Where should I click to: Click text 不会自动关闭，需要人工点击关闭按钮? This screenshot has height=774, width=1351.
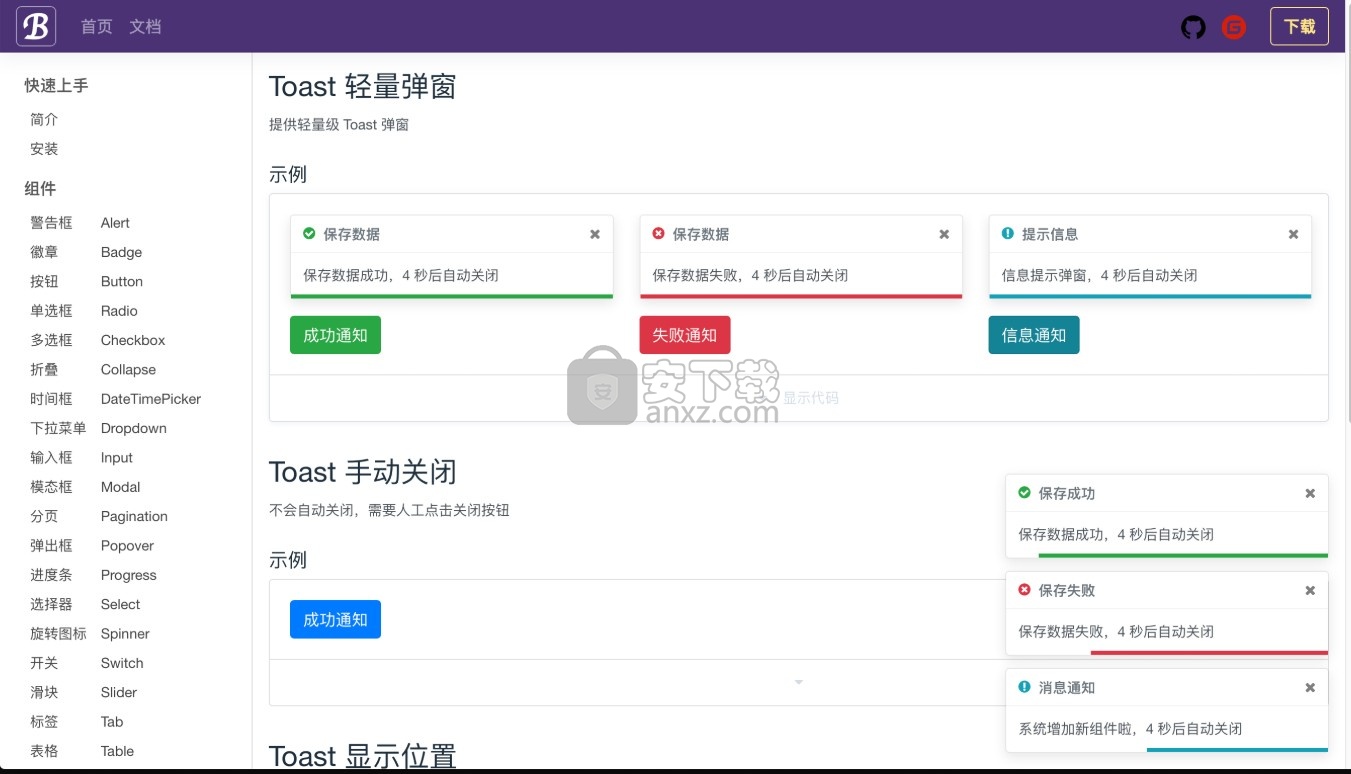point(389,510)
